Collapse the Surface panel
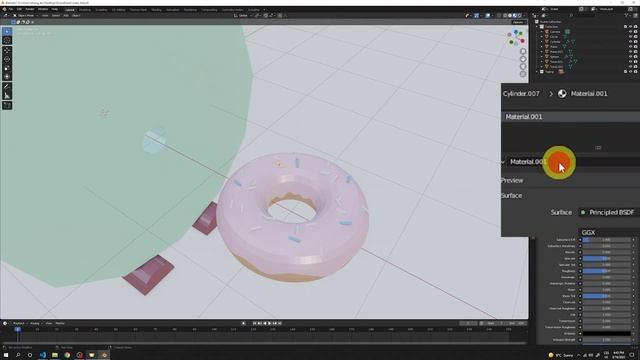Viewport: 640px width, 360px height. 511,196
